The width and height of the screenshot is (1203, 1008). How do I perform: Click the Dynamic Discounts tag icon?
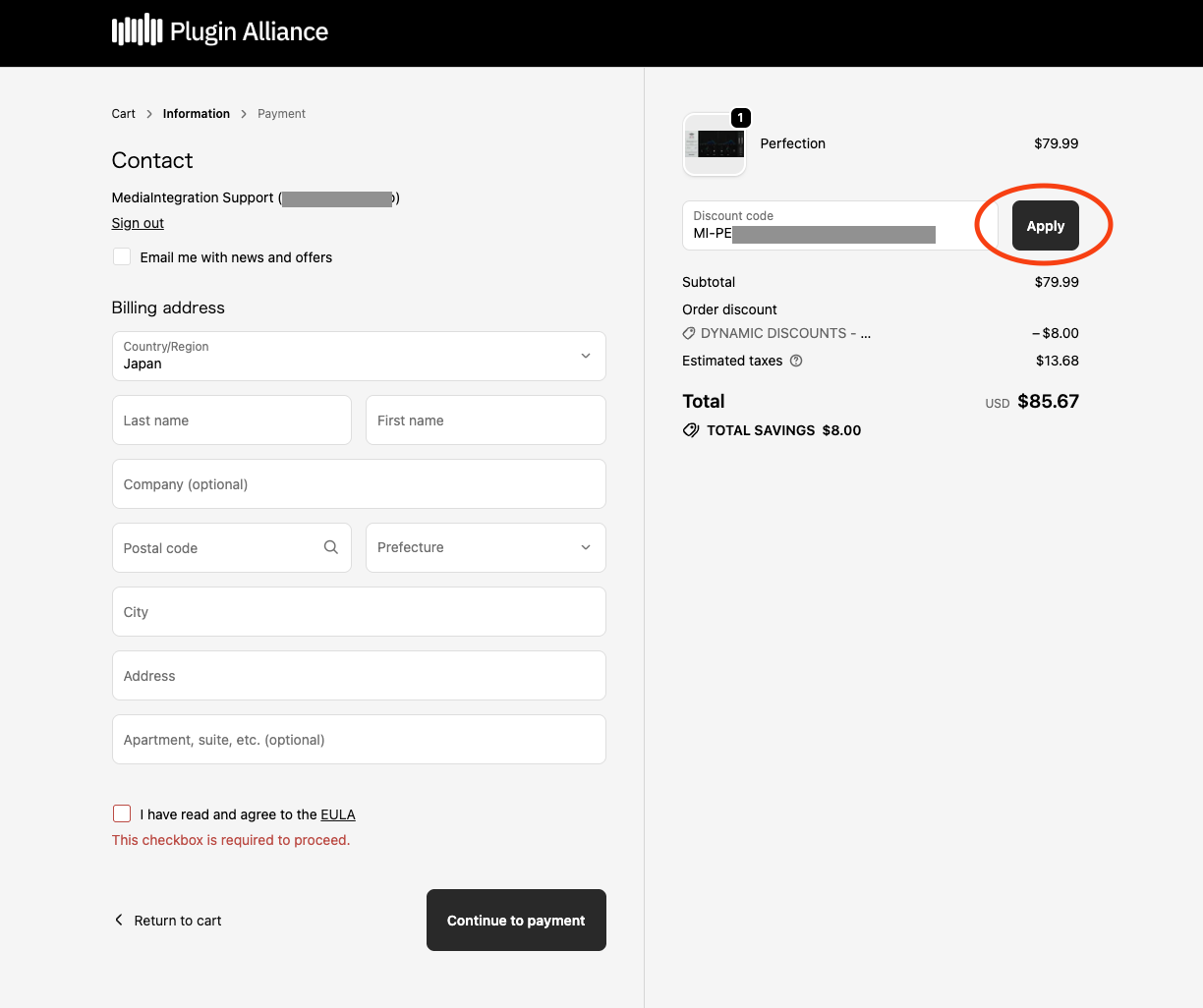coord(689,333)
